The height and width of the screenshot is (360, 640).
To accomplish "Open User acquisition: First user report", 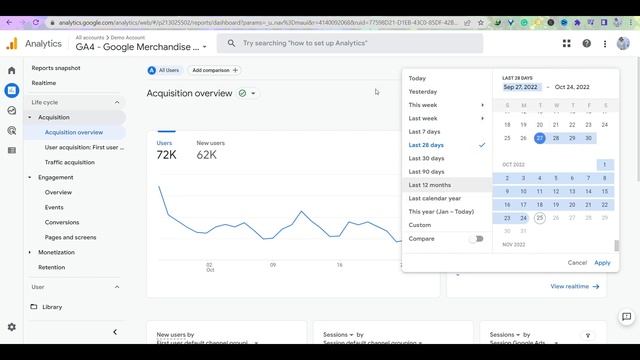I will 84,147.
